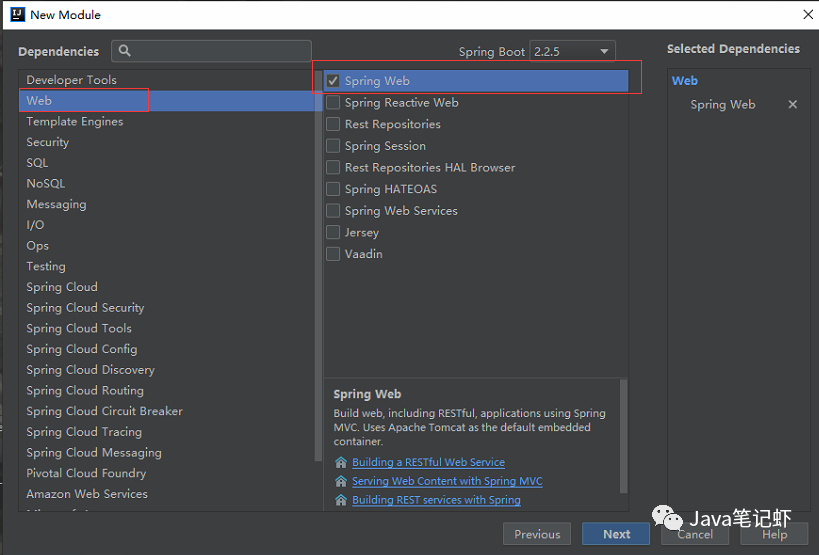Check the Spring Reactive Web checkbox
The image size is (819, 555).
[333, 102]
